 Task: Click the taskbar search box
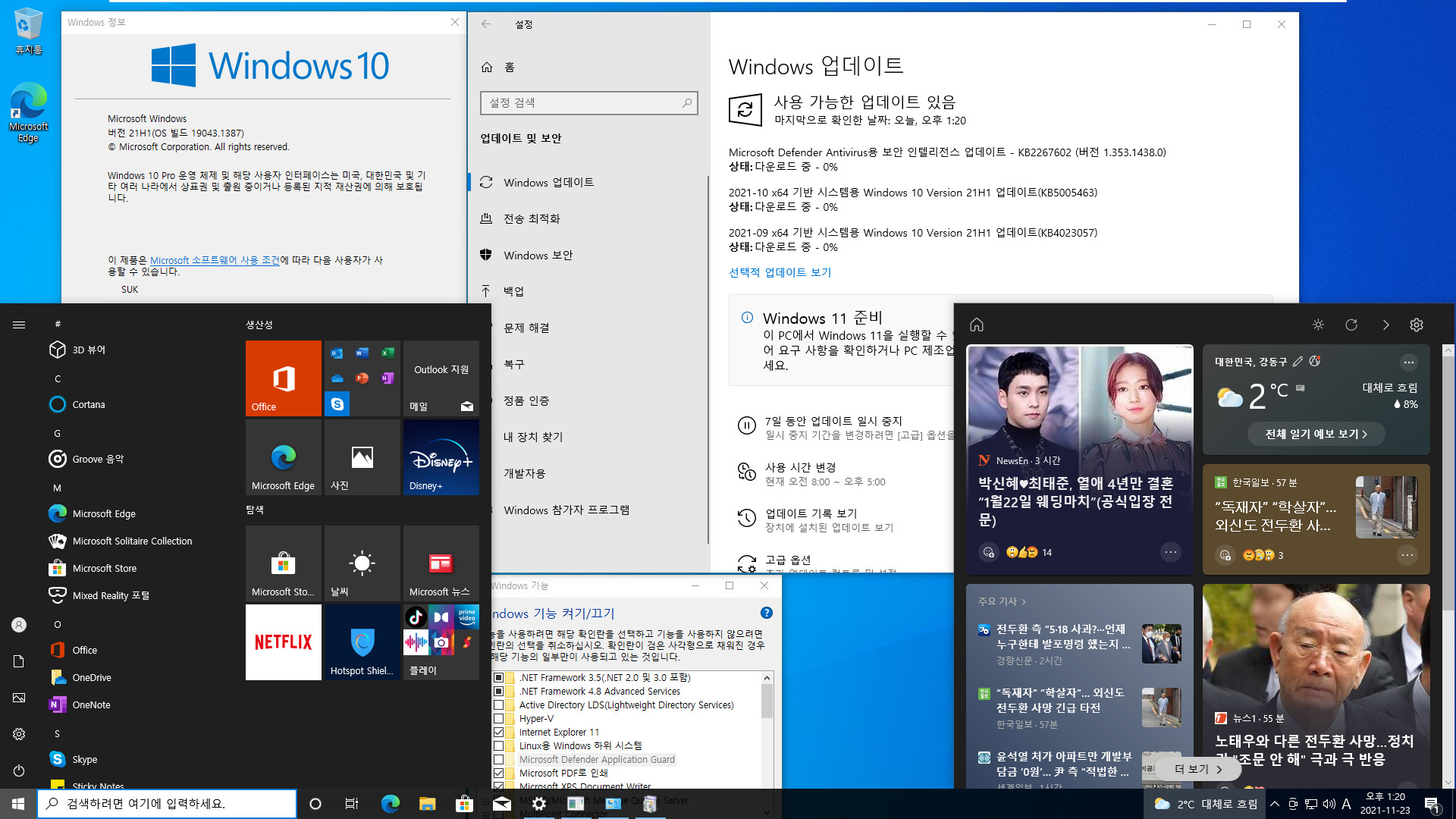(x=167, y=804)
